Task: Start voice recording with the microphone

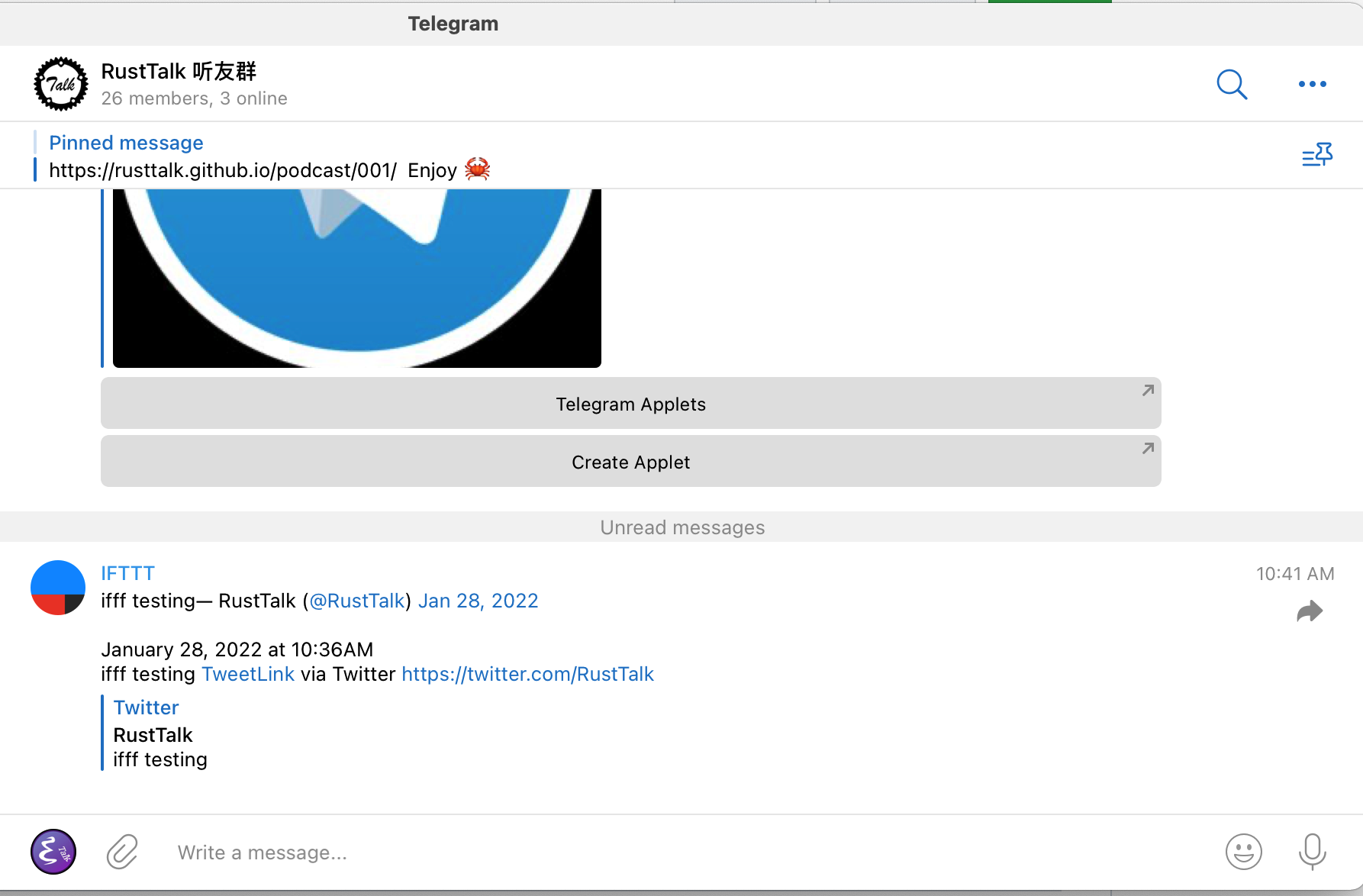Action: 1313,852
